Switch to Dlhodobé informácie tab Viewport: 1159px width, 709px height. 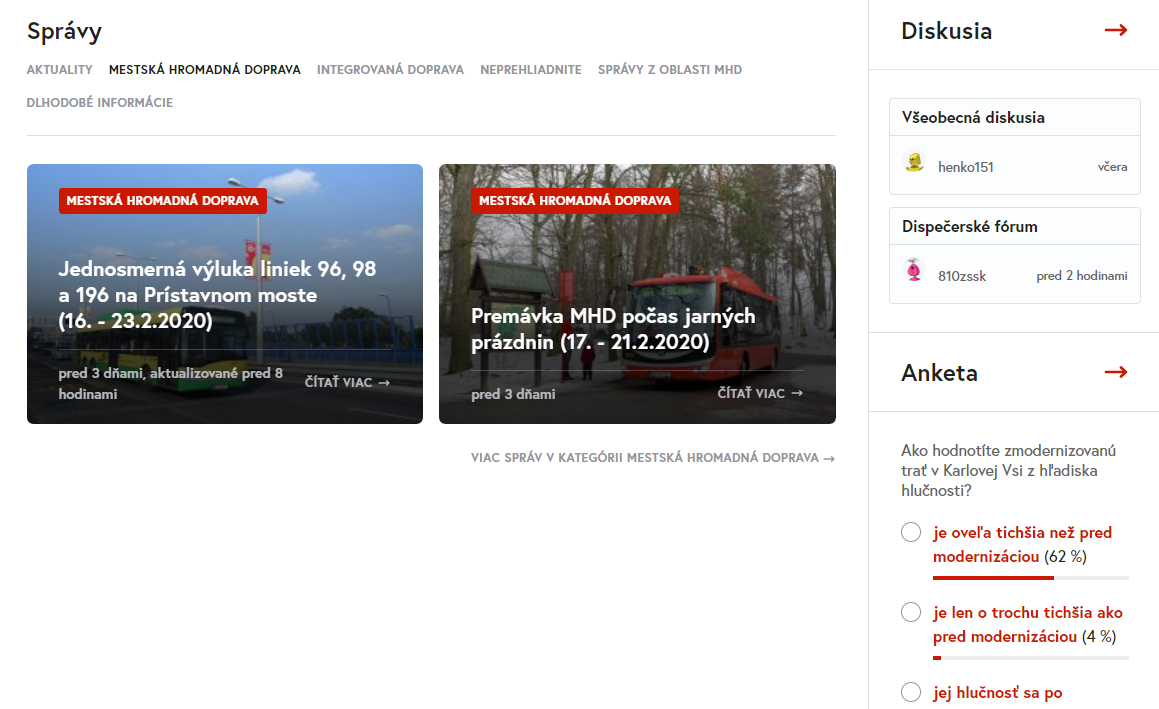coord(99,102)
